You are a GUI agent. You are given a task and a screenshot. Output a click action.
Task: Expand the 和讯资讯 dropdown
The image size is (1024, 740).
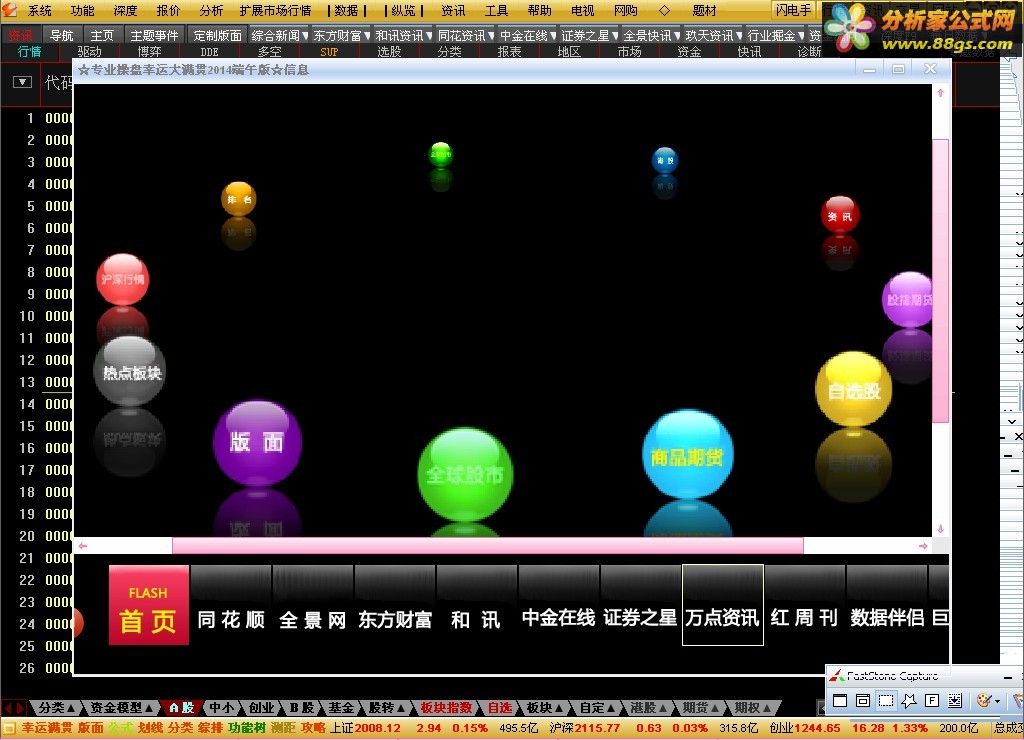404,35
